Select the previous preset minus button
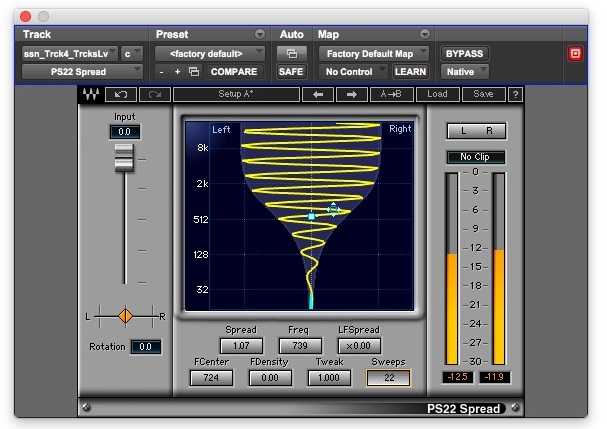The height and width of the screenshot is (429, 607). tap(161, 72)
